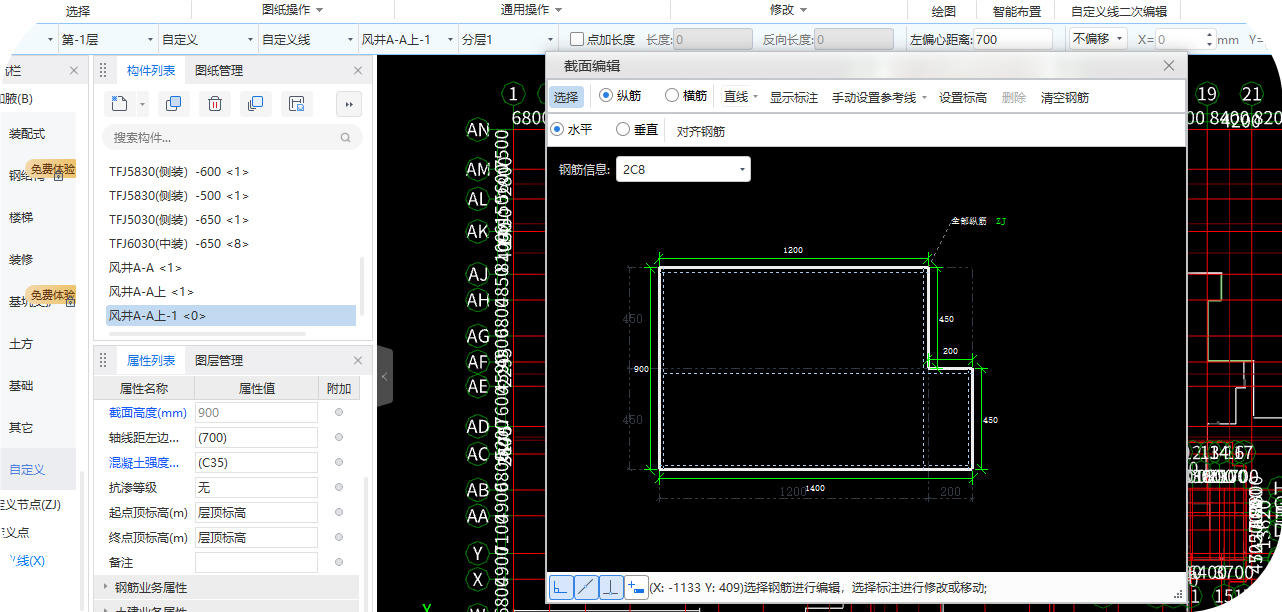Switch to 属性列表 tab
This screenshot has width=1282, height=612.
coord(151,360)
